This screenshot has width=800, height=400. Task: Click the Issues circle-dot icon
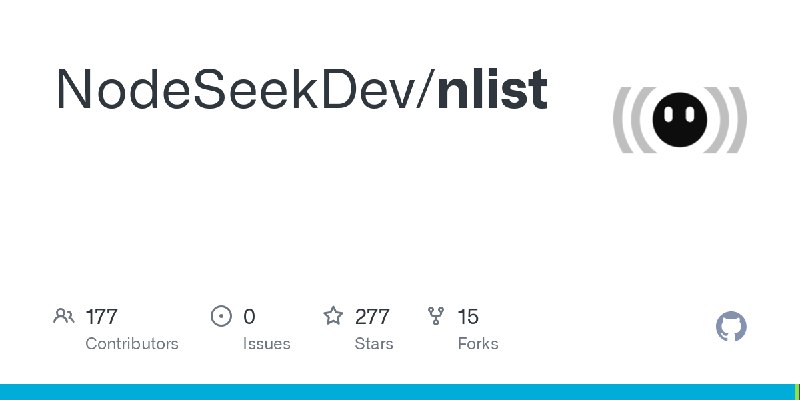[221, 316]
